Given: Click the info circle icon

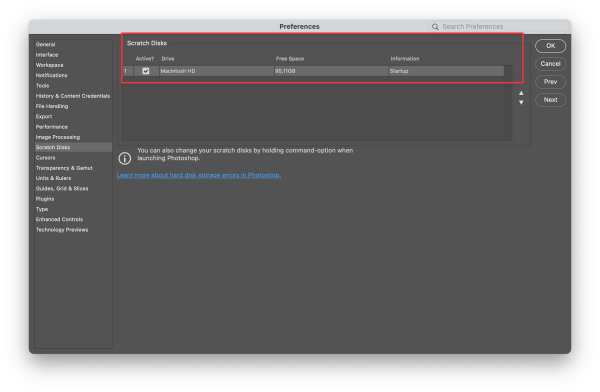Looking at the screenshot, I should click(124, 158).
